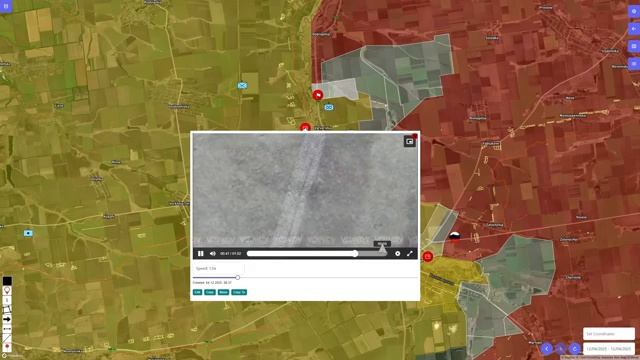640x360 pixels.
Task: Click the Copy To button
Action: (x=239, y=292)
